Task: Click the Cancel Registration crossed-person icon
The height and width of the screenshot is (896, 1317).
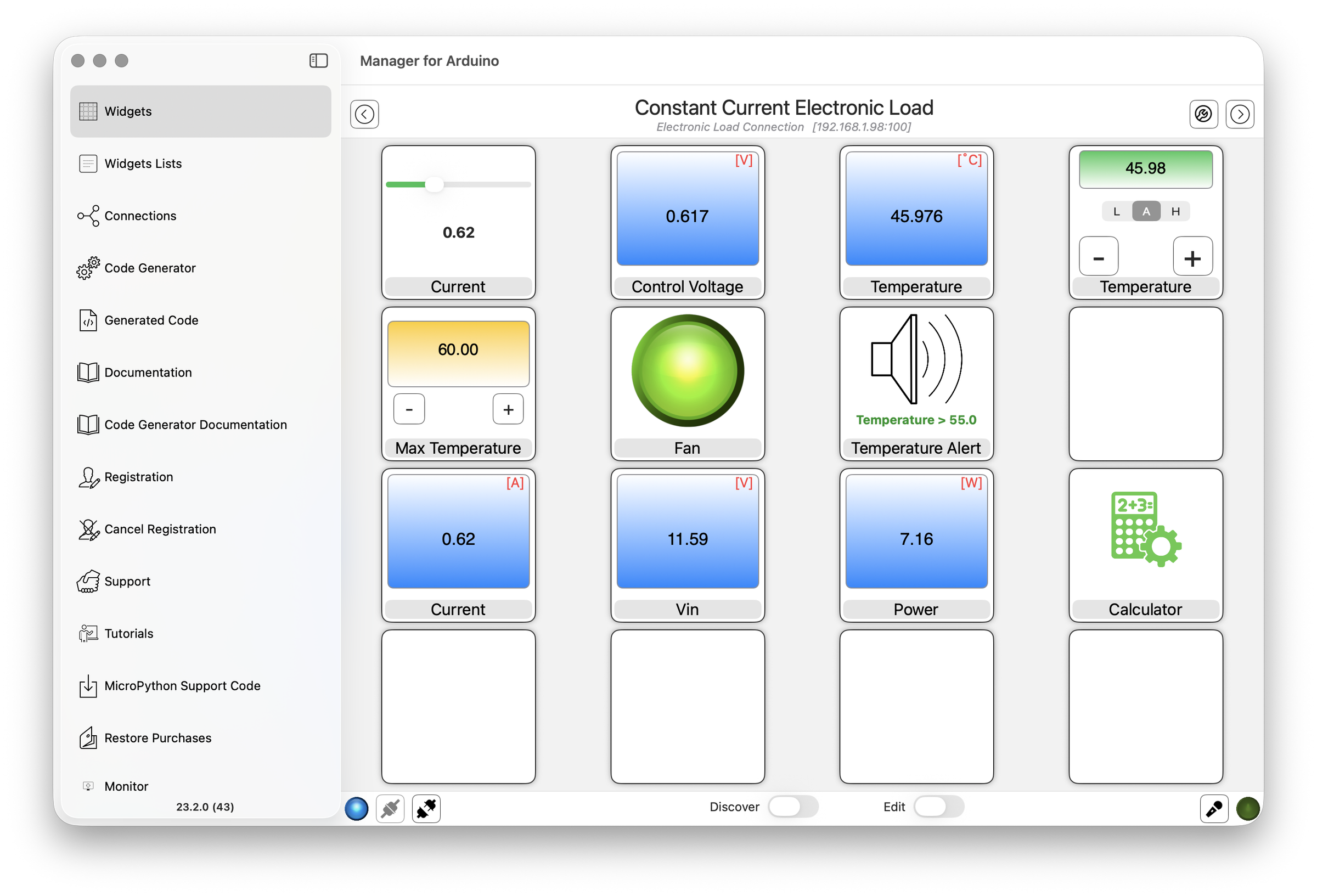Action: pyautogui.click(x=88, y=529)
